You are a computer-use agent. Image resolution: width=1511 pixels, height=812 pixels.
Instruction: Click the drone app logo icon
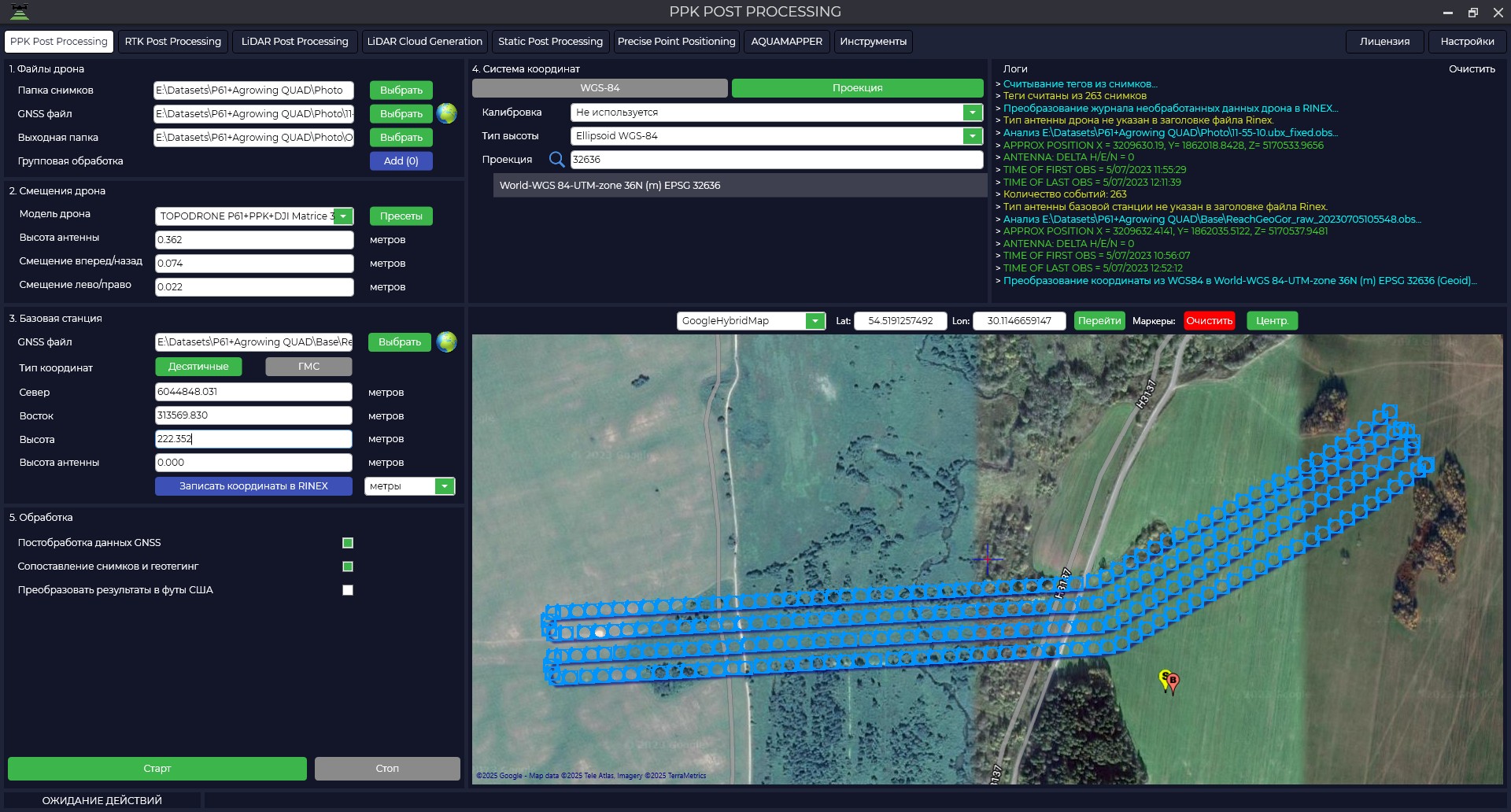point(19,11)
